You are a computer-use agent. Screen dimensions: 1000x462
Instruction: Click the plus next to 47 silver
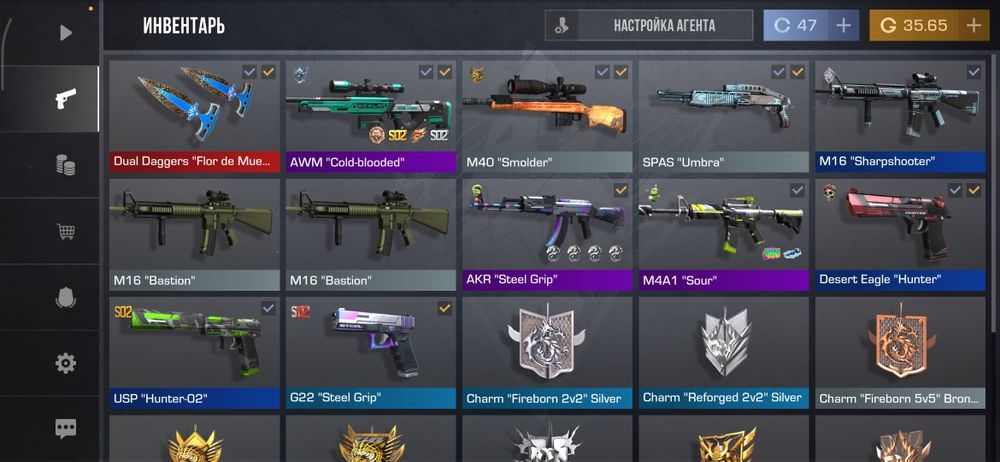(844, 26)
